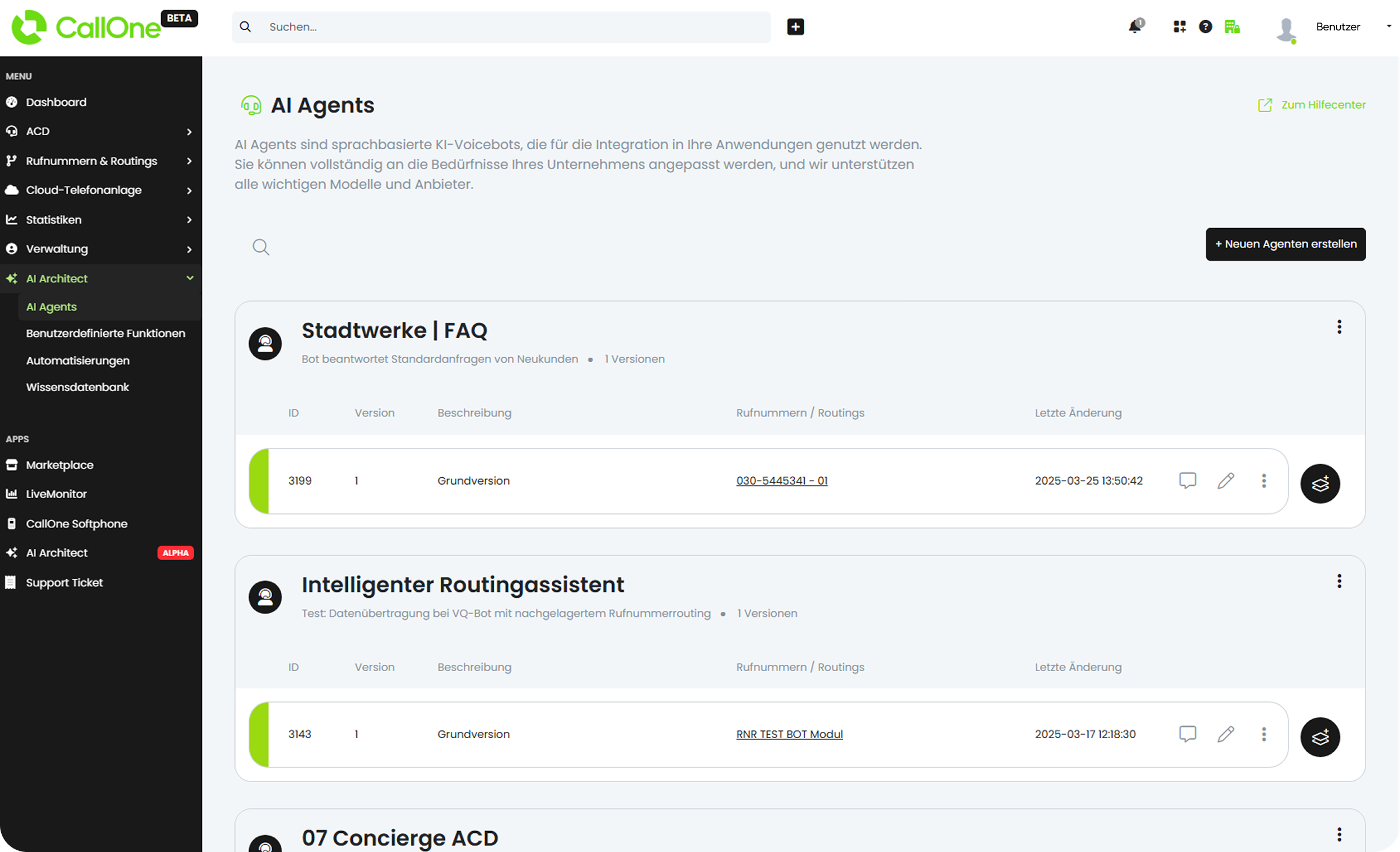
Task: Open Wissensdatenbank submenu item
Action: (x=77, y=387)
